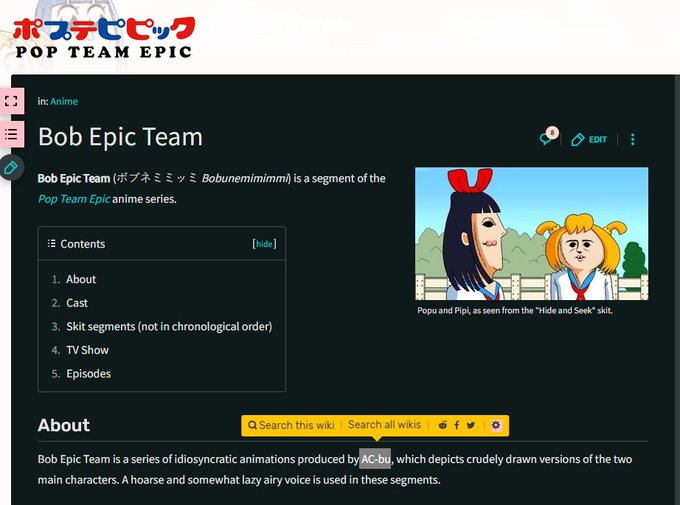Click the floating pencil edit icon
The height and width of the screenshot is (505, 680).
tap(11, 167)
